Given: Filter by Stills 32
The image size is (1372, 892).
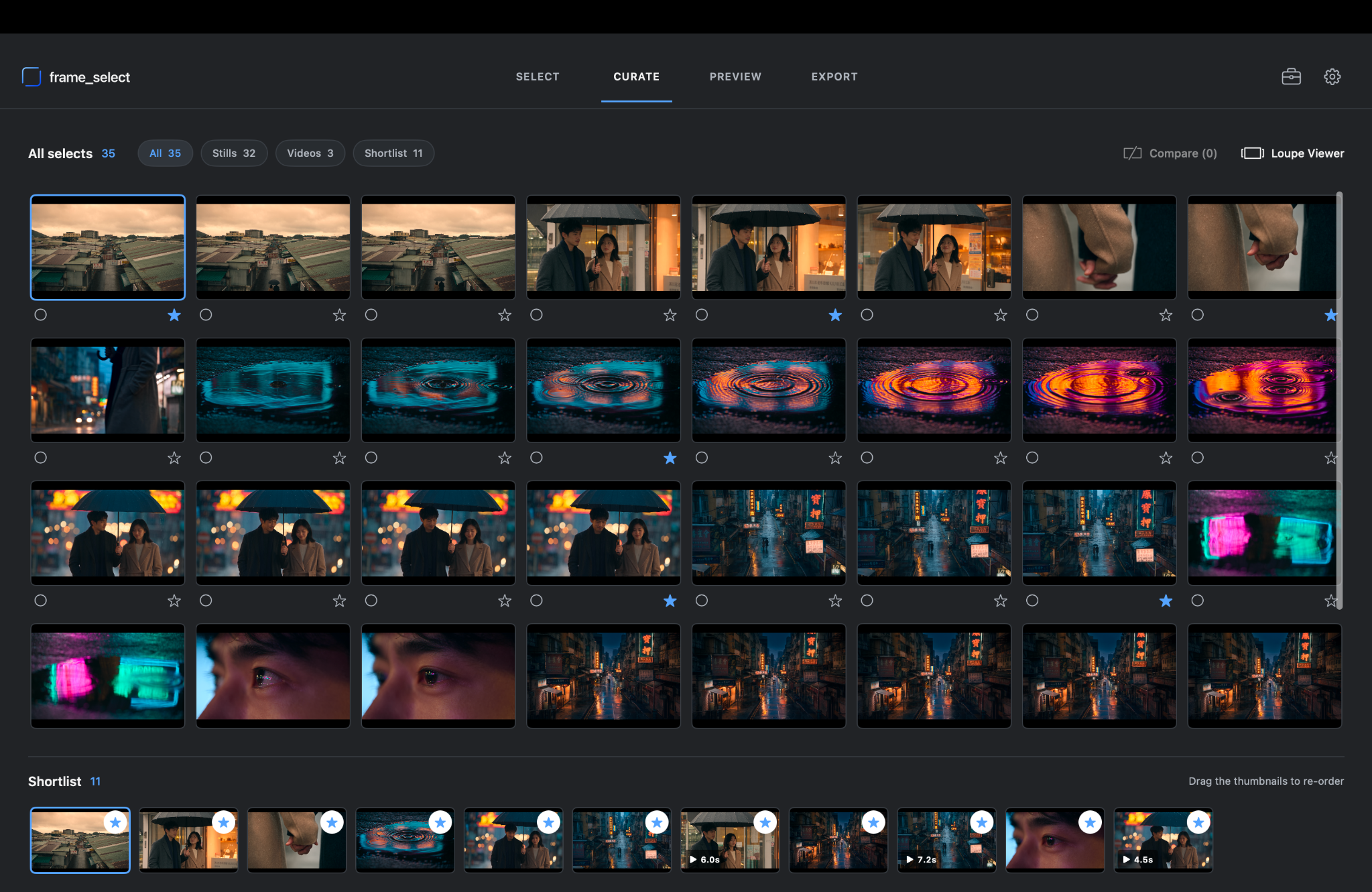Looking at the screenshot, I should 234,153.
